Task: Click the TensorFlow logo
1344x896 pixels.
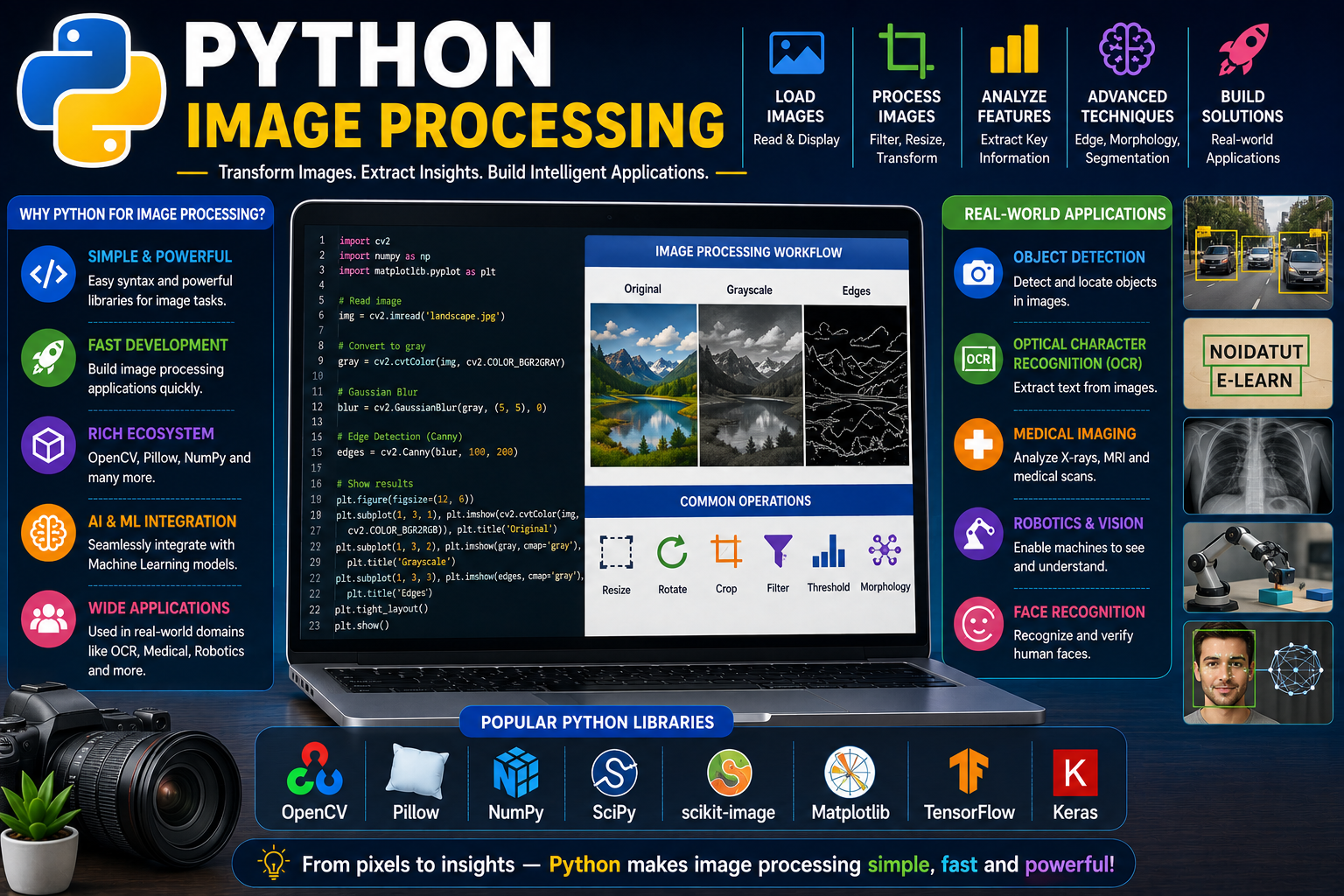Action: click(x=969, y=771)
